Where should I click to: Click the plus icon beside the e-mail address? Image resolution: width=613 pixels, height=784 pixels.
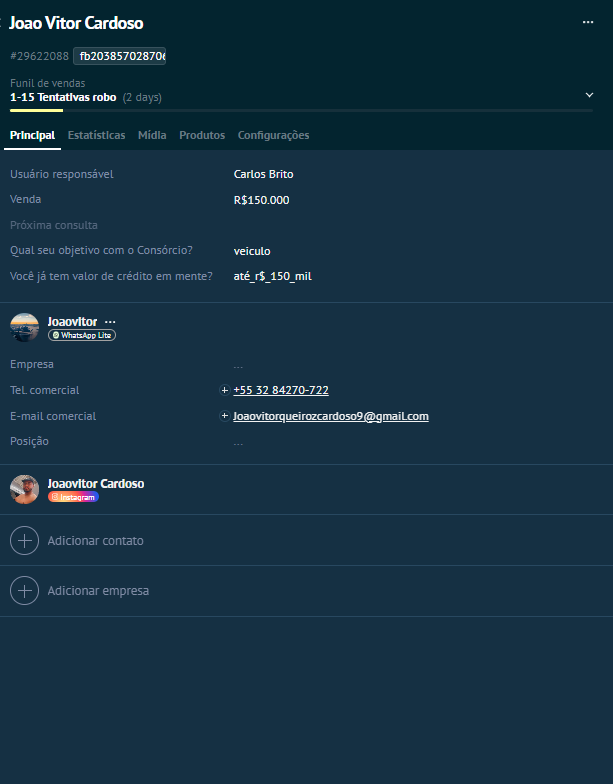pos(224,416)
